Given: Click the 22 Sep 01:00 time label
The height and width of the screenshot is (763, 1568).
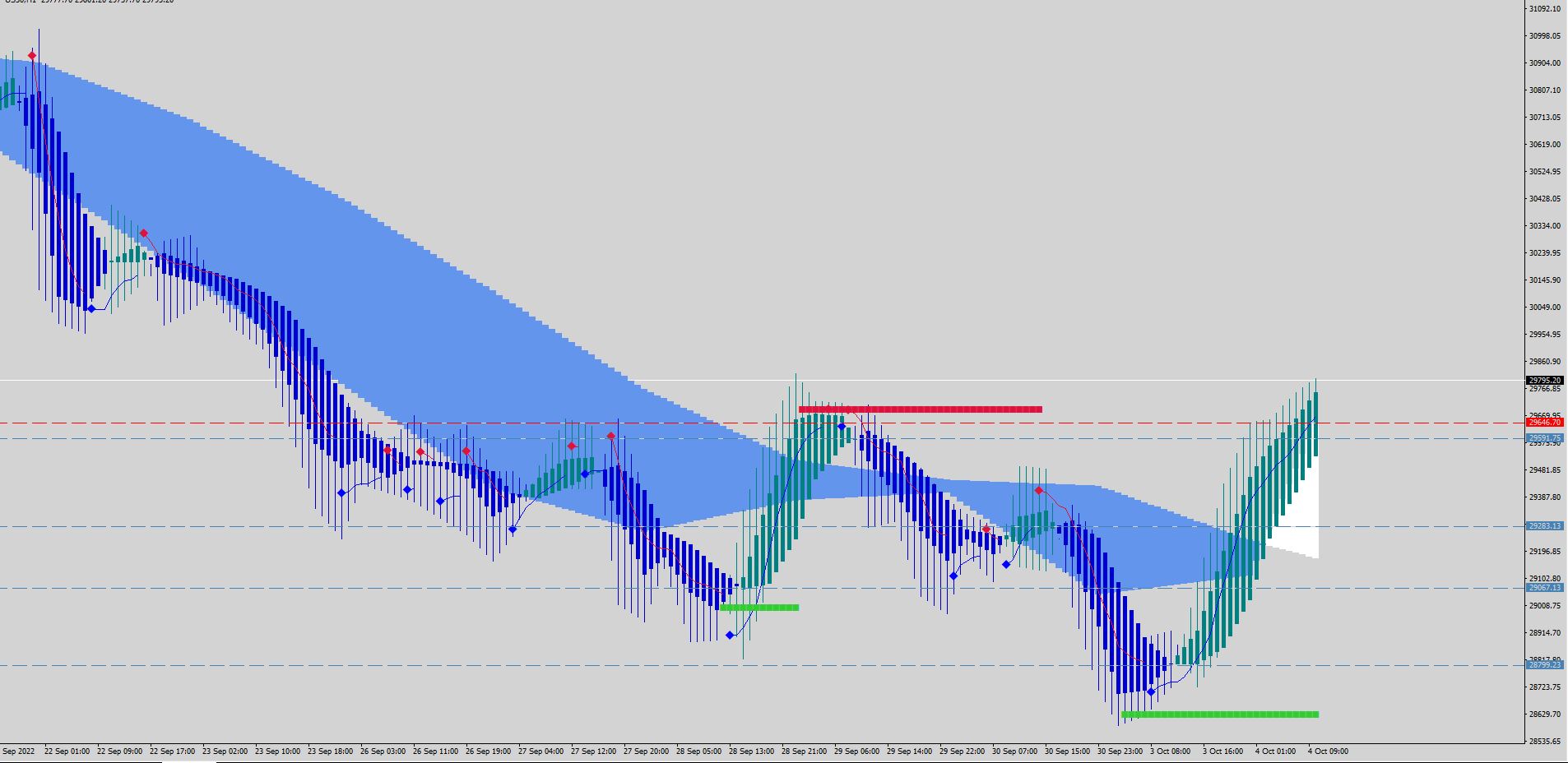Looking at the screenshot, I should 67,751.
